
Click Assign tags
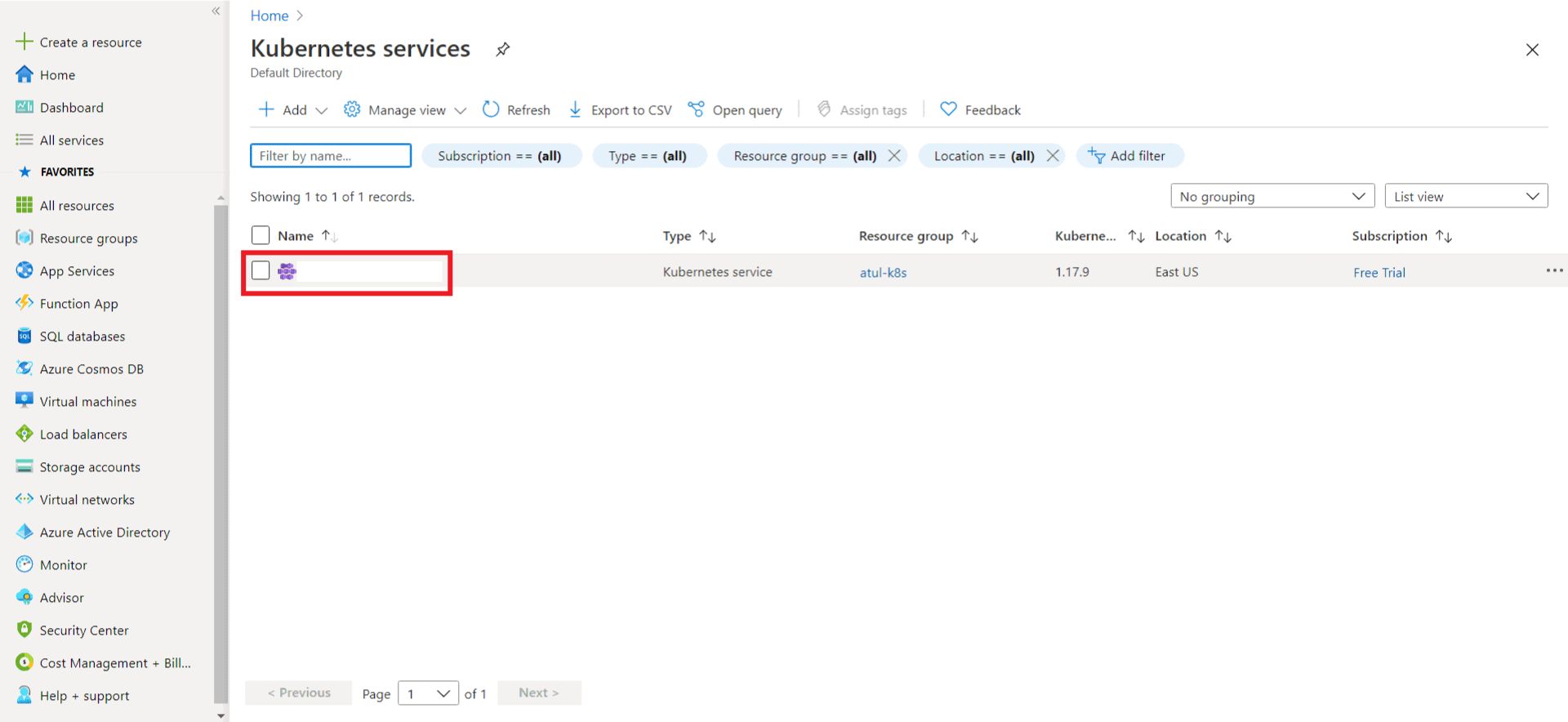862,109
